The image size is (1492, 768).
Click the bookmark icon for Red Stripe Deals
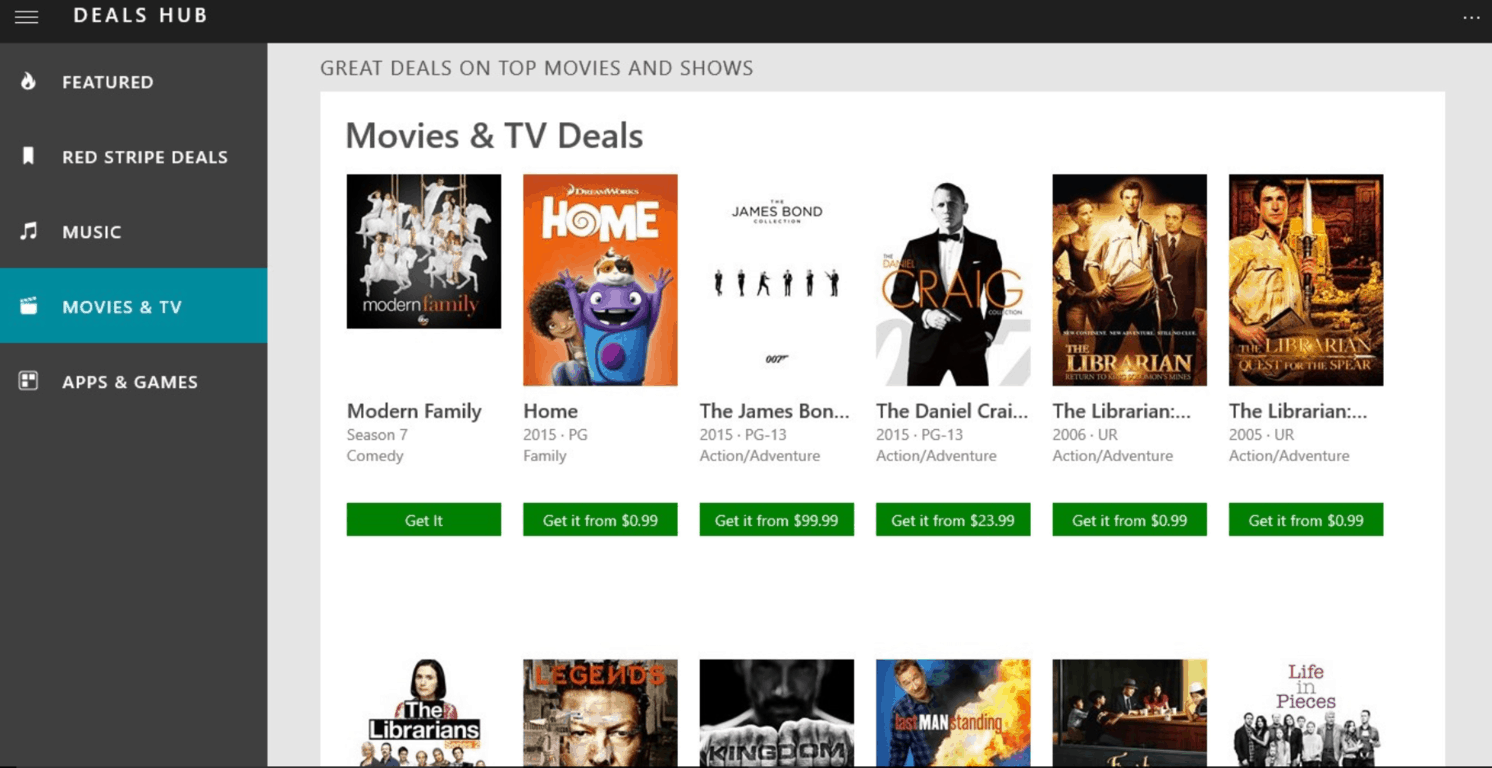pyautogui.click(x=29, y=156)
